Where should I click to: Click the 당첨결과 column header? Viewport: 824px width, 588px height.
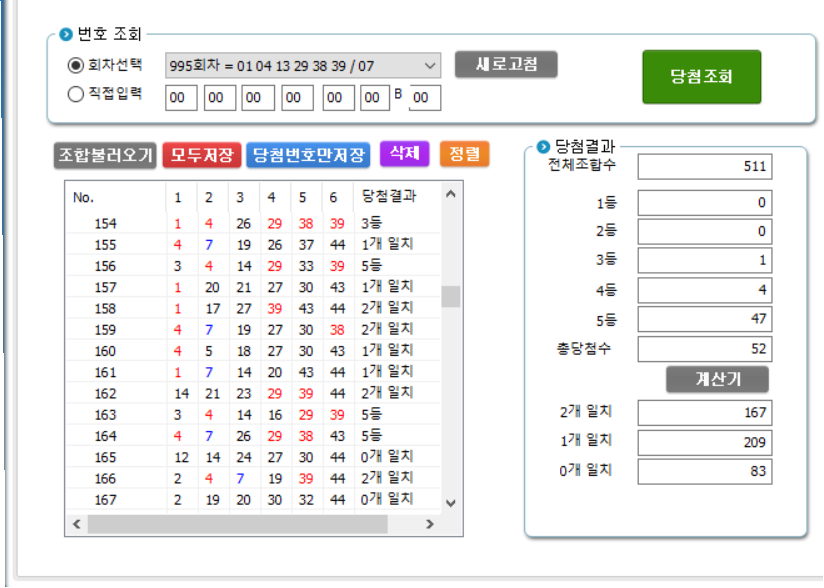pyautogui.click(x=385, y=197)
